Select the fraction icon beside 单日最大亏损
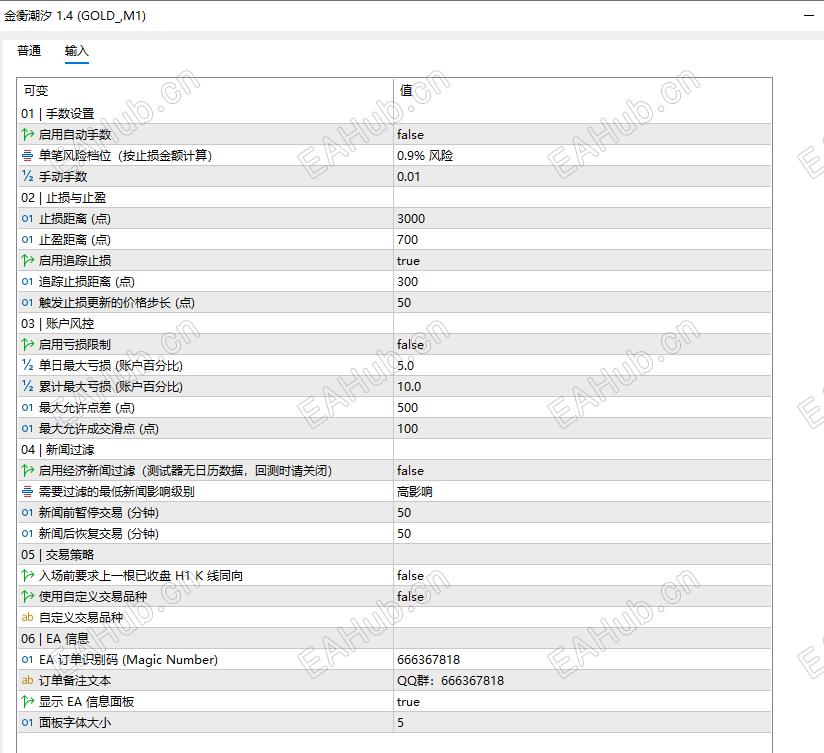The height and width of the screenshot is (753, 824). [27, 366]
